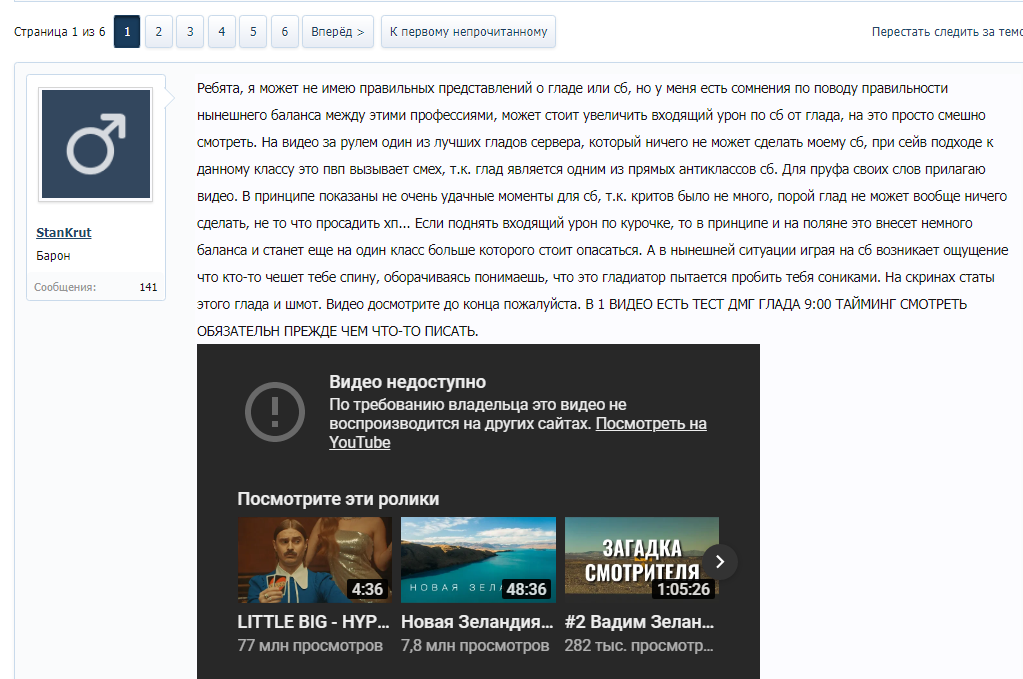
Task: Follow the Посмотреть на YouTube link
Action: click(650, 423)
